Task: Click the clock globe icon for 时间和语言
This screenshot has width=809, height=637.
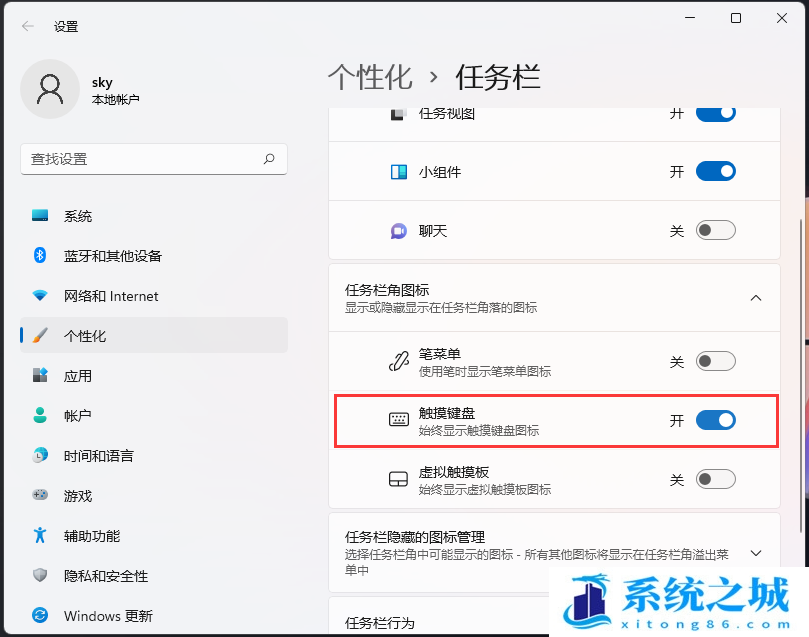Action: point(40,455)
